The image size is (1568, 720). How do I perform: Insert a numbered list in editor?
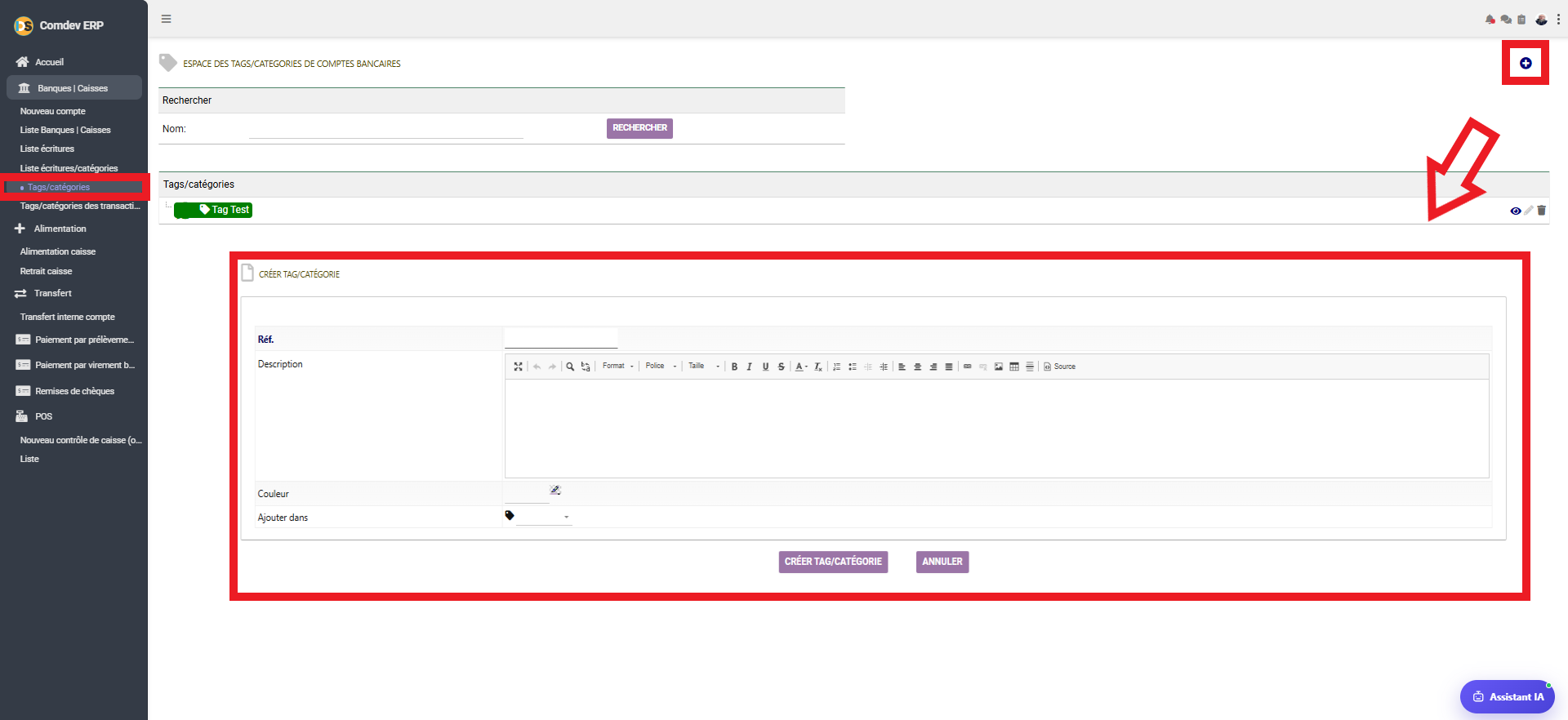(836, 367)
